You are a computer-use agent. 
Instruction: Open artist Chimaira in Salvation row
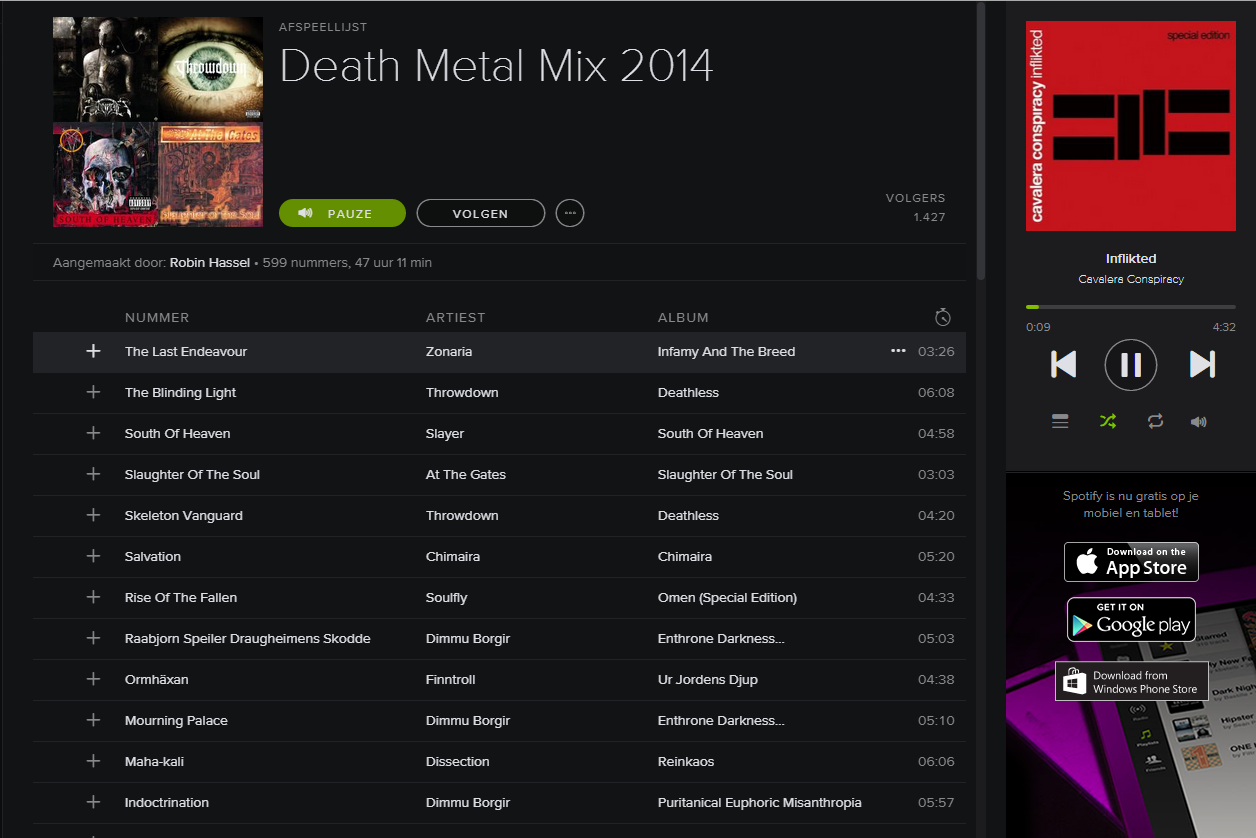tap(453, 556)
